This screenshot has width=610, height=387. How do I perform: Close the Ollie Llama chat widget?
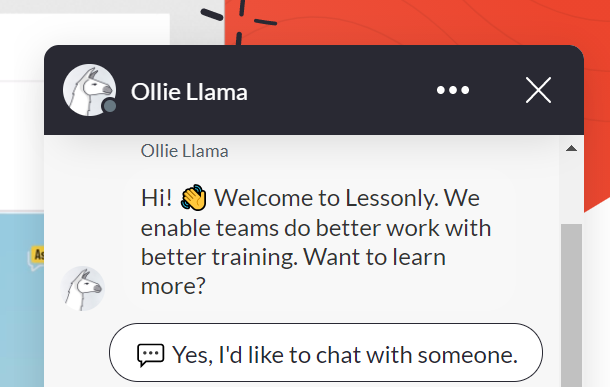[x=538, y=90]
